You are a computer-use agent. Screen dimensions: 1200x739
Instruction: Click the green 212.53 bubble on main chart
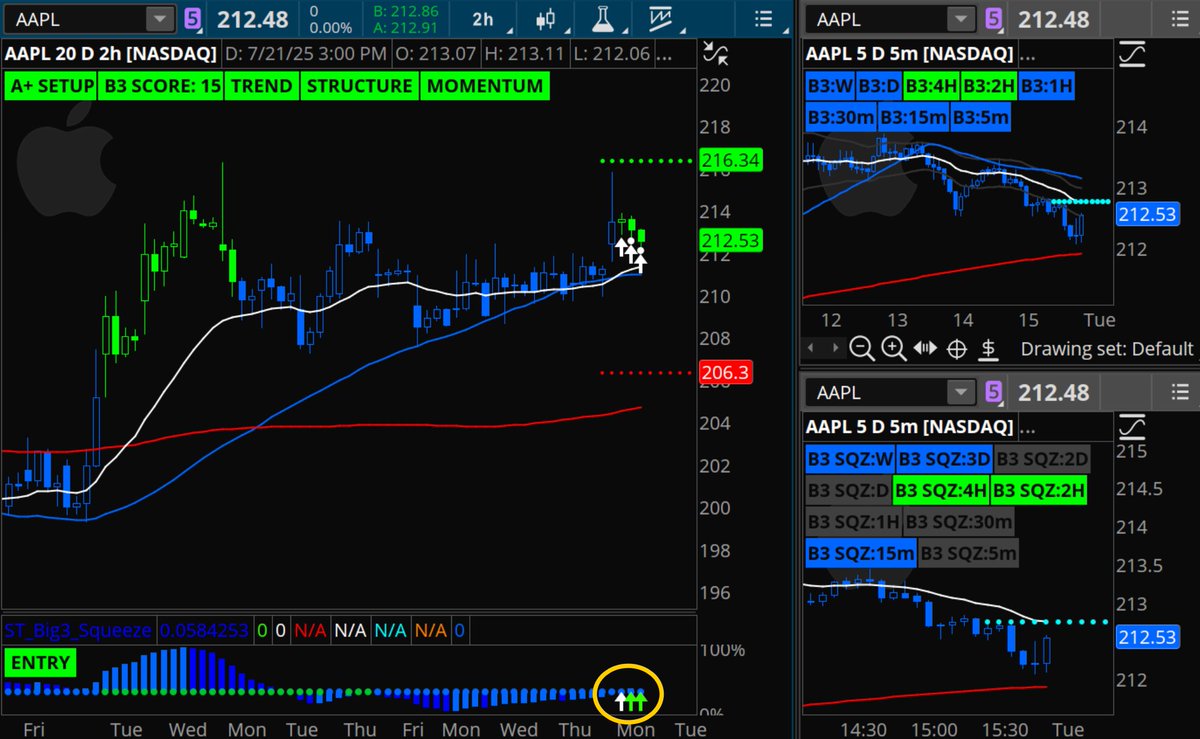tap(731, 240)
